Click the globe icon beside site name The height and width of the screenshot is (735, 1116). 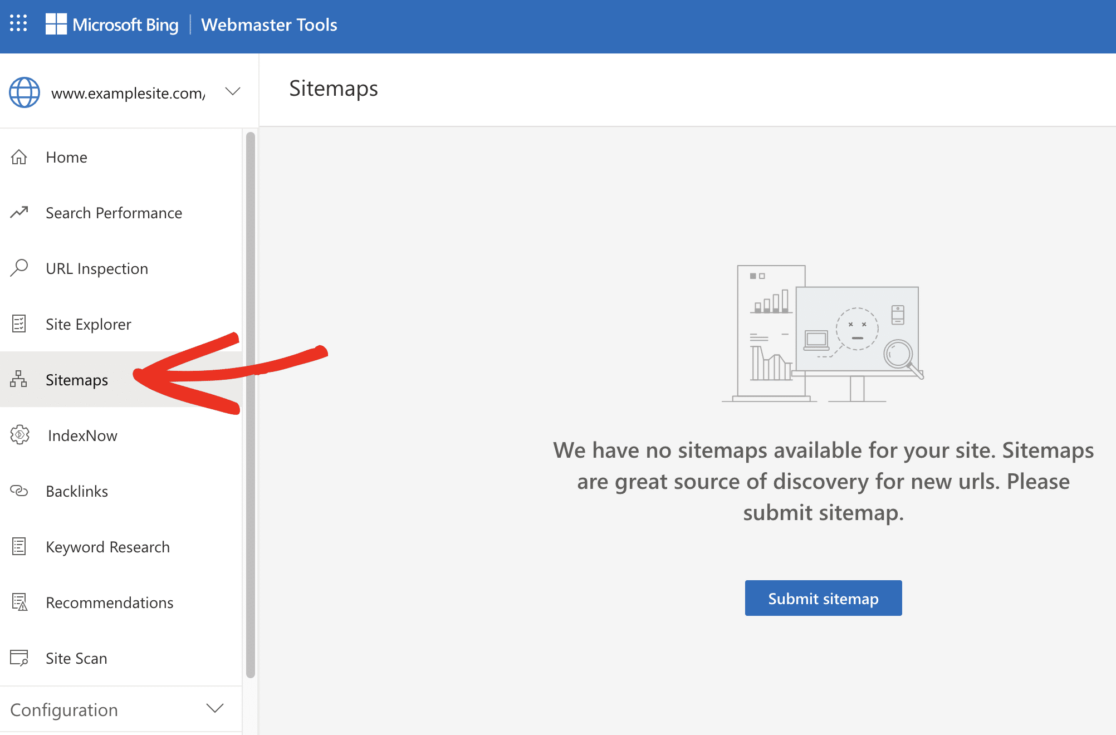[x=22, y=92]
